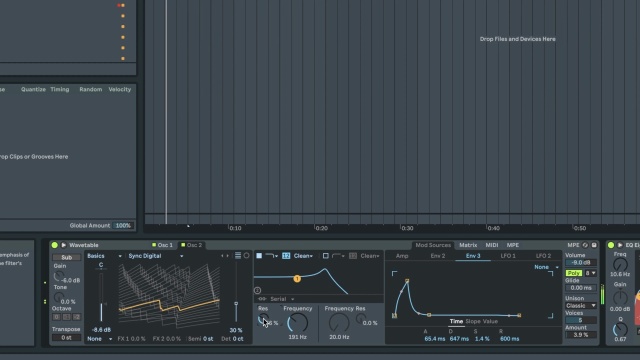
Task: Click the wavetable position slider at 30 %
Action: click(x=236, y=303)
